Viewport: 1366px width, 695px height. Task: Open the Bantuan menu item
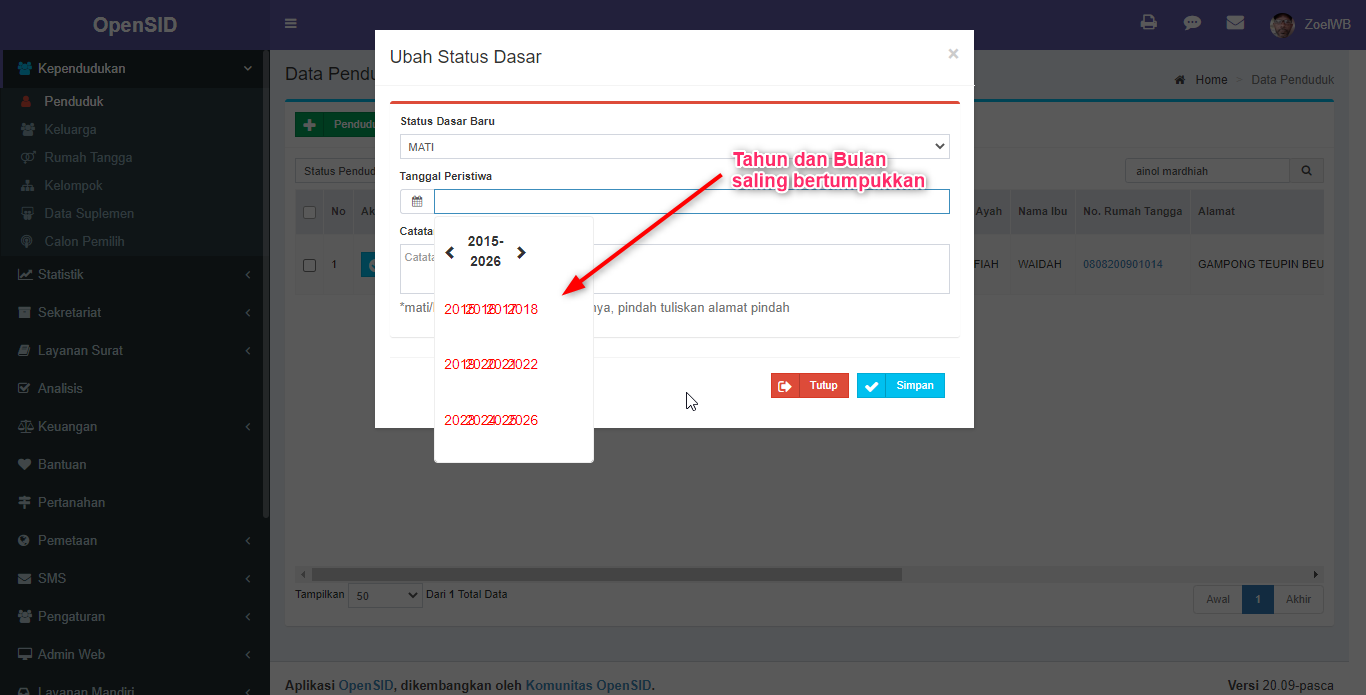[135, 464]
